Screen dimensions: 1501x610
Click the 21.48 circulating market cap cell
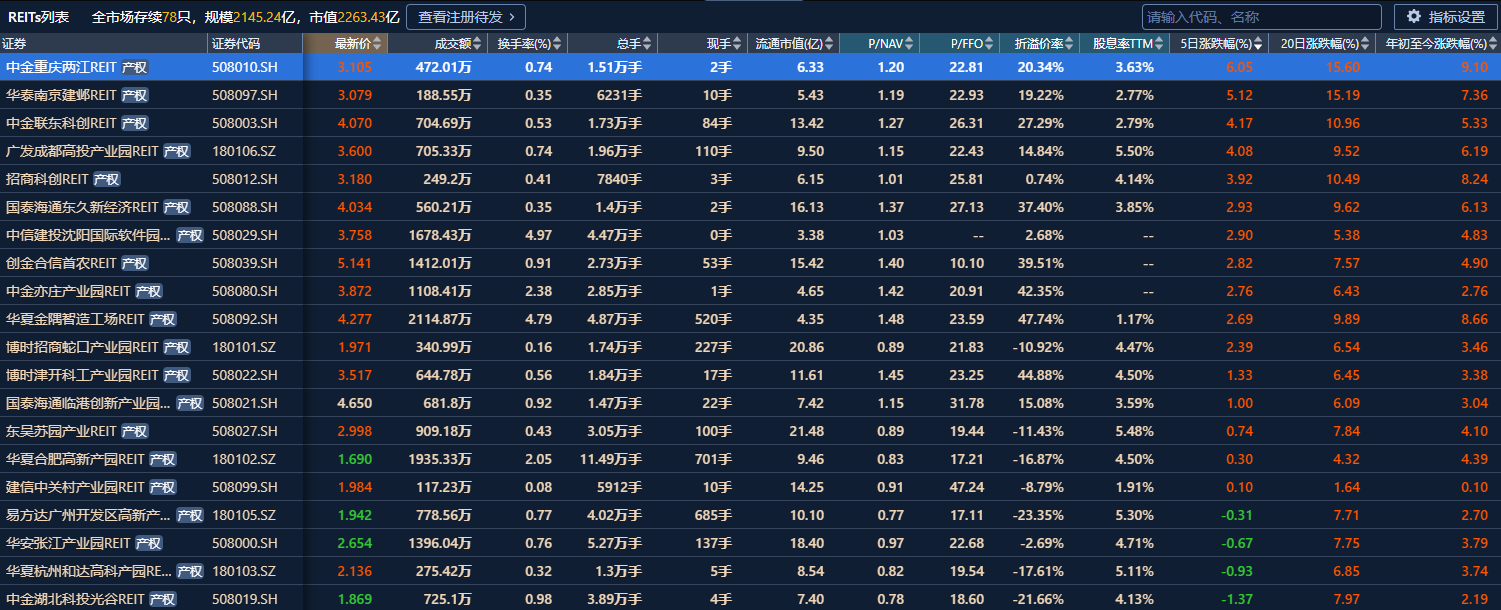[x=806, y=431]
